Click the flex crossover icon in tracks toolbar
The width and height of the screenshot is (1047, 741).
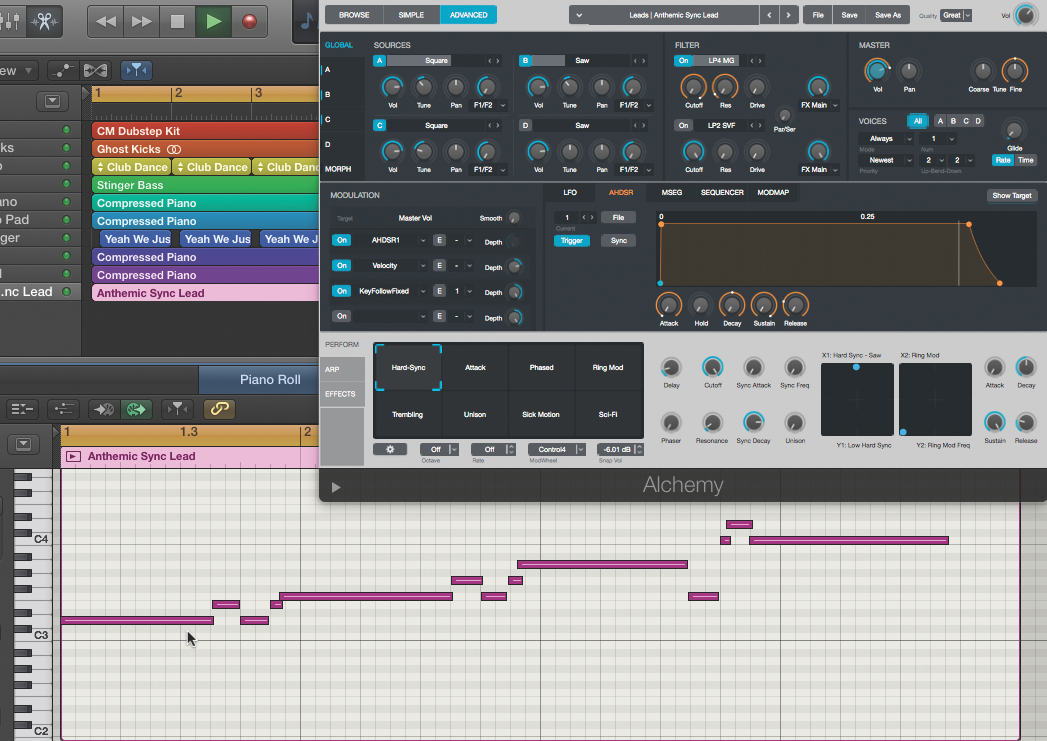point(95,70)
